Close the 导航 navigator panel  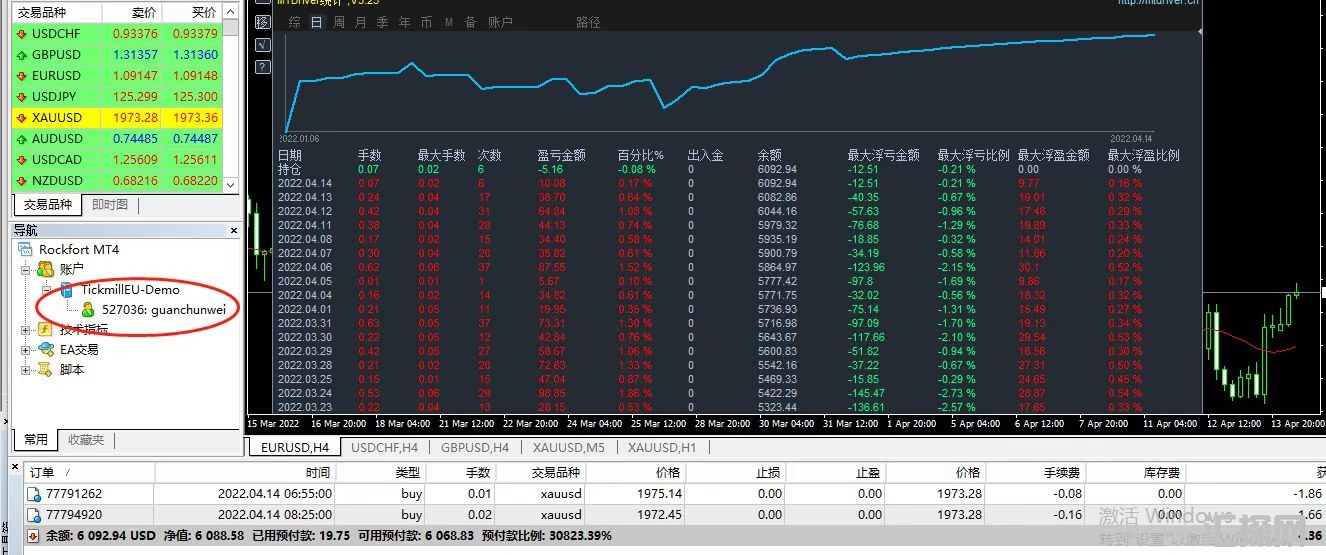(234, 230)
